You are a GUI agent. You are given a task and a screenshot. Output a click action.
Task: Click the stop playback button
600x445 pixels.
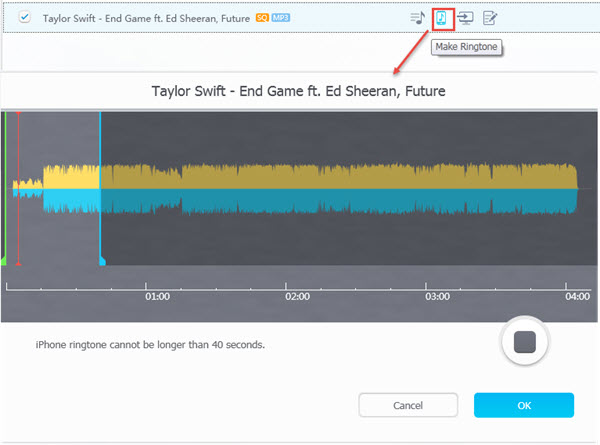[x=525, y=341]
